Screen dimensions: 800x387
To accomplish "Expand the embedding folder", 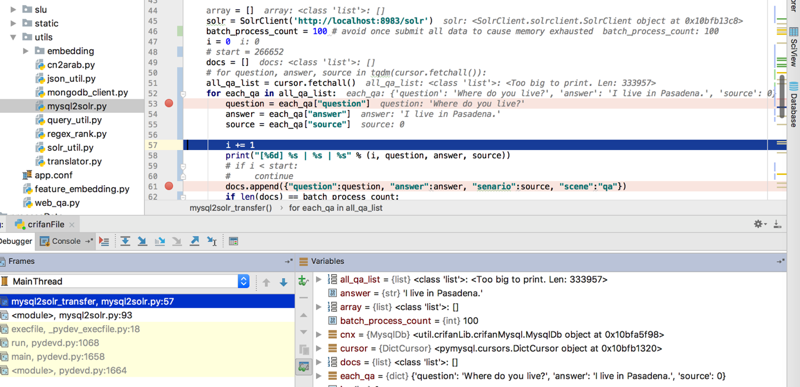I will 26,51.
